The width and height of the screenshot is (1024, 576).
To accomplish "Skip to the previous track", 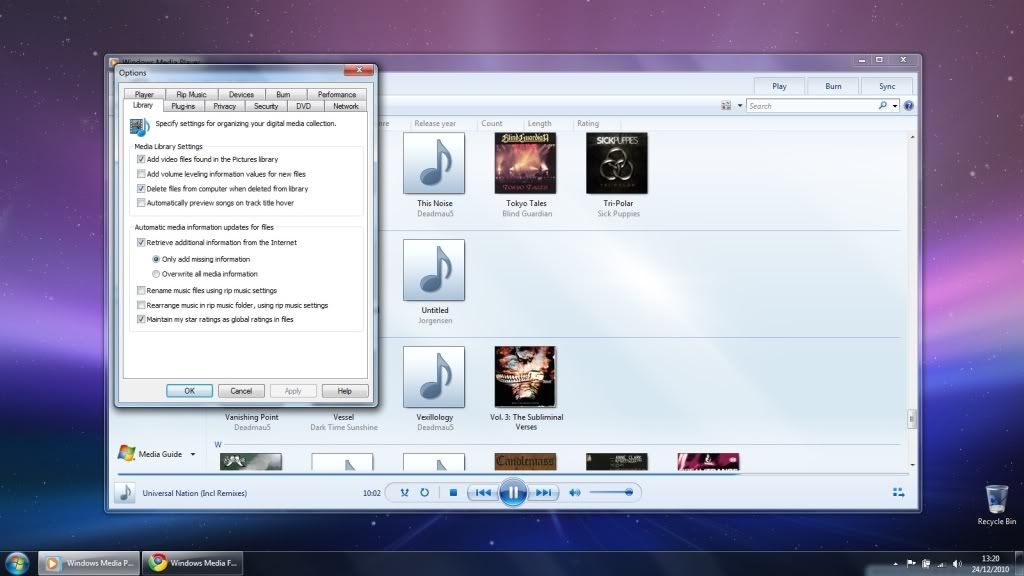I will (483, 492).
